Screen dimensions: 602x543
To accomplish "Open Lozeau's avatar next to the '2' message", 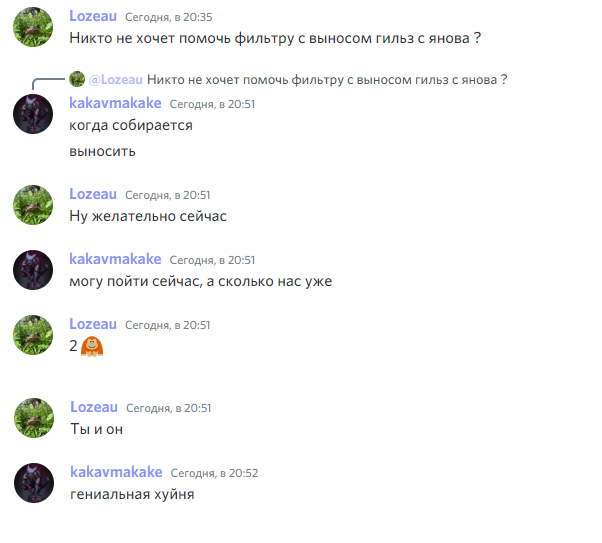I will tap(33, 335).
